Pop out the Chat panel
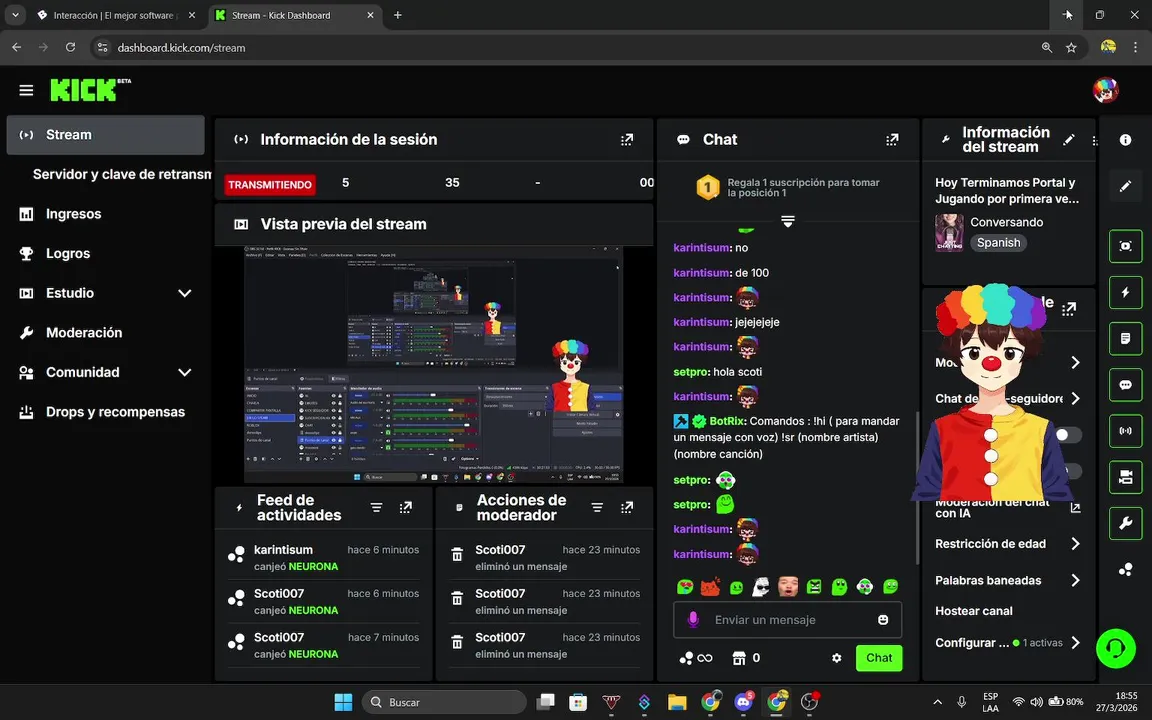1152x720 pixels. (892, 140)
